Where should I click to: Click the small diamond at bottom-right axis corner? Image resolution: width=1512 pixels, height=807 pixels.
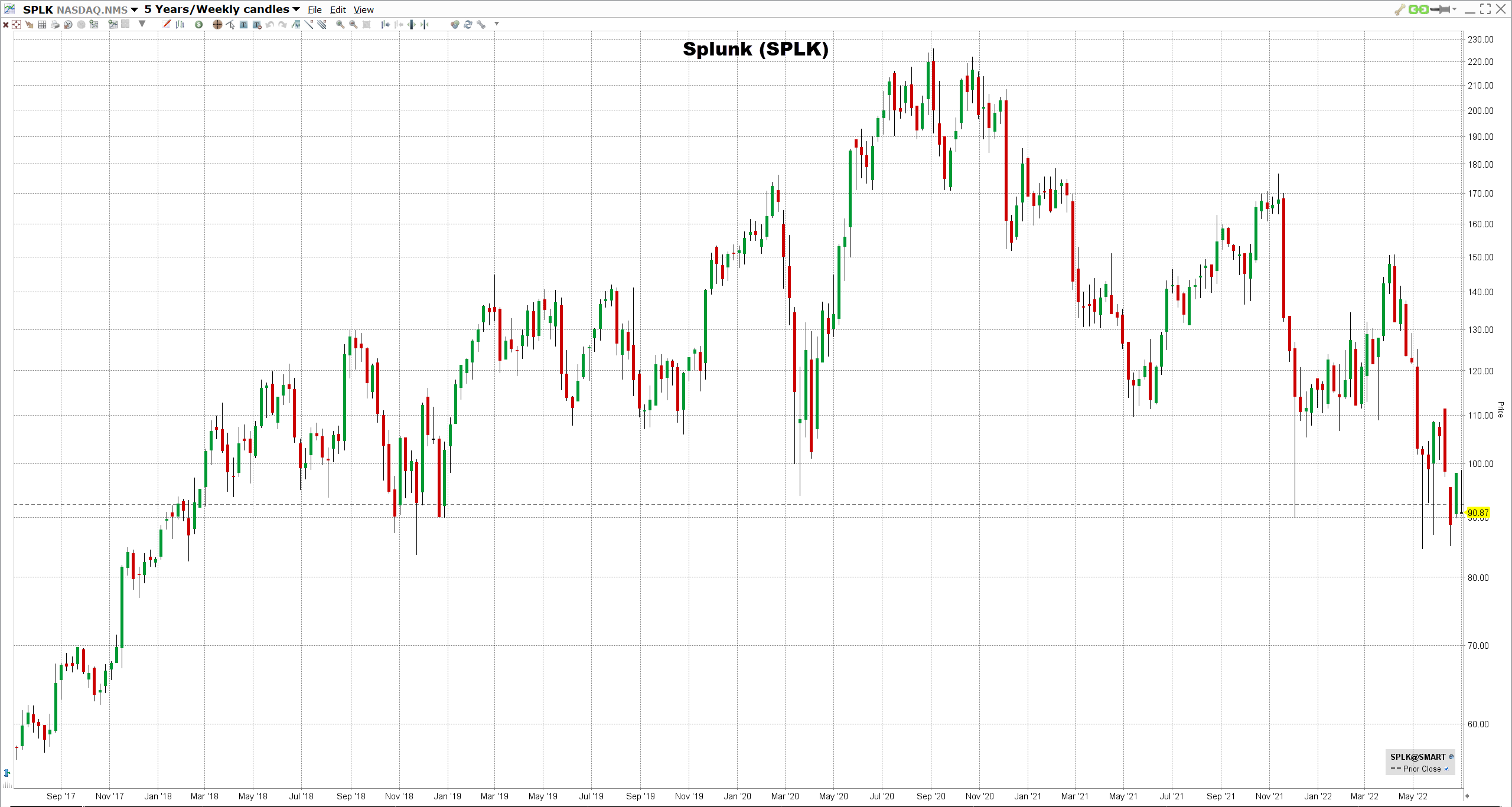(1467, 796)
